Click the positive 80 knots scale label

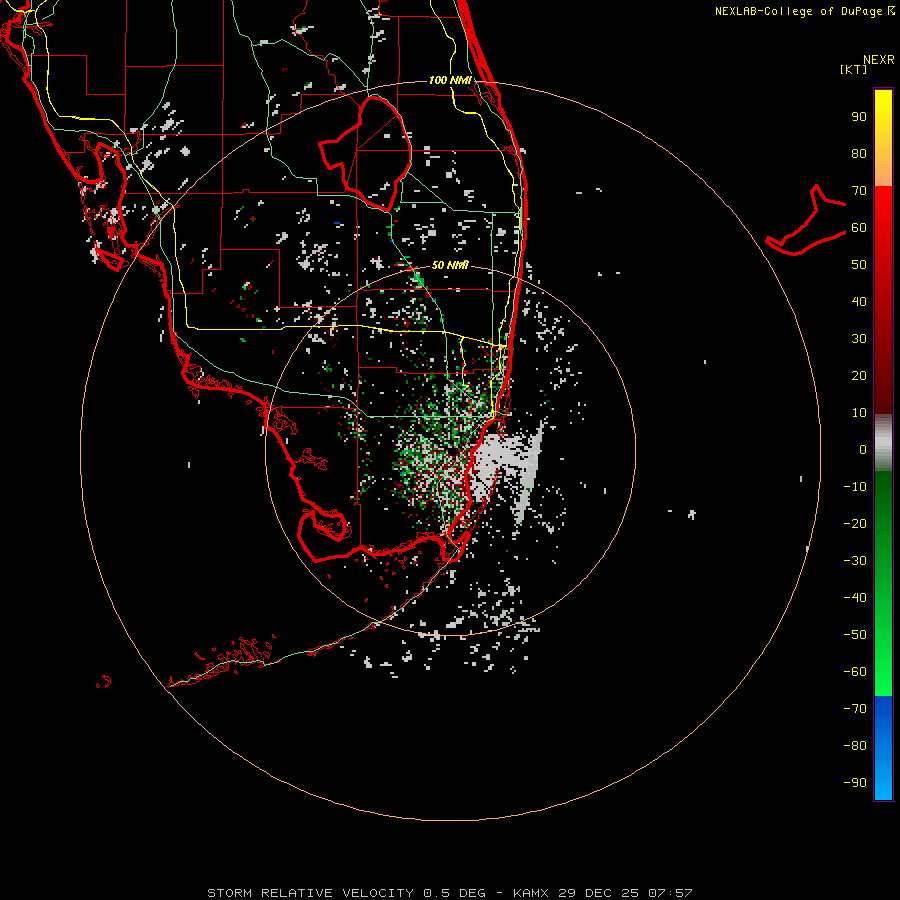pyautogui.click(x=859, y=153)
